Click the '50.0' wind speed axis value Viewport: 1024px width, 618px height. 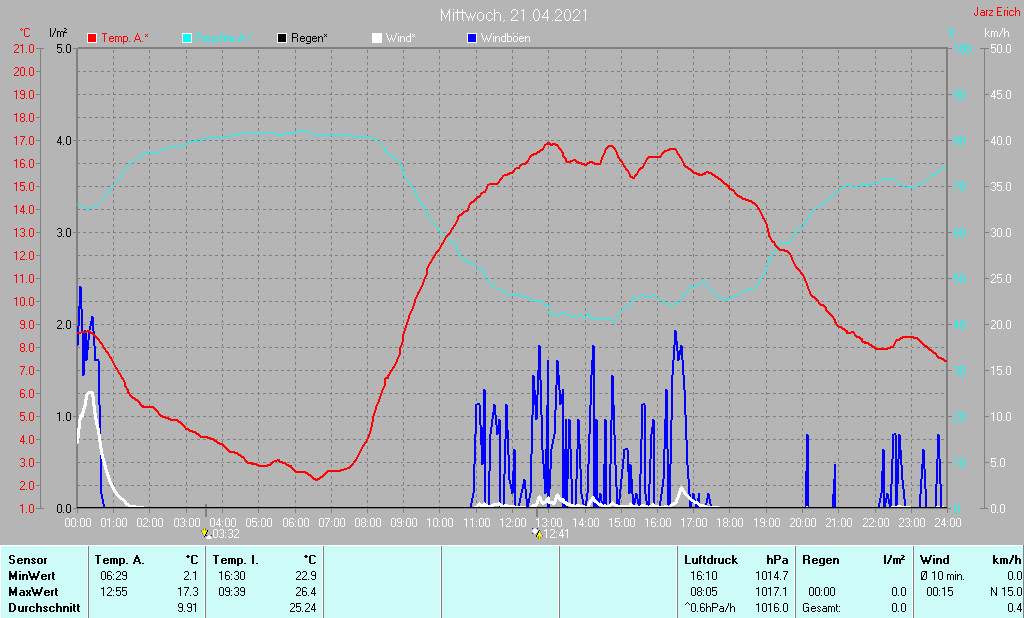1001,48
